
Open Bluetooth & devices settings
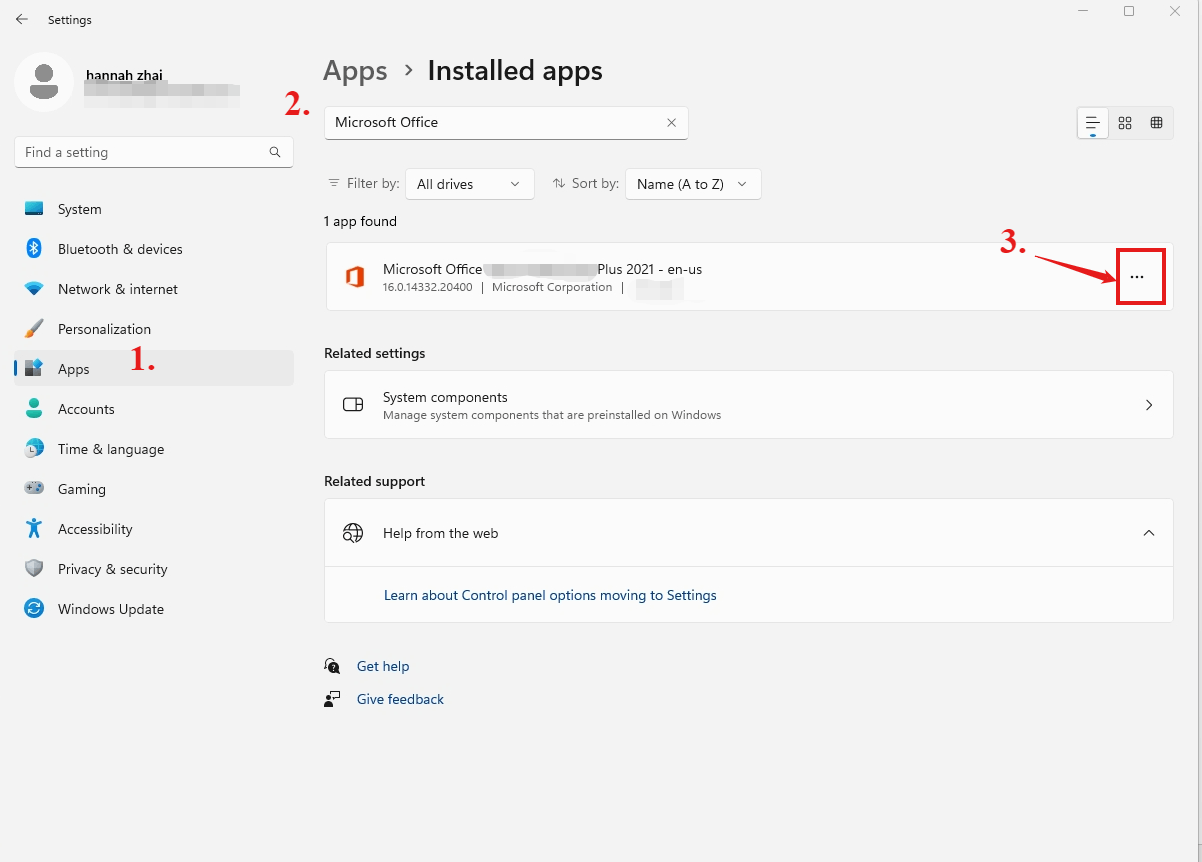[154, 249]
